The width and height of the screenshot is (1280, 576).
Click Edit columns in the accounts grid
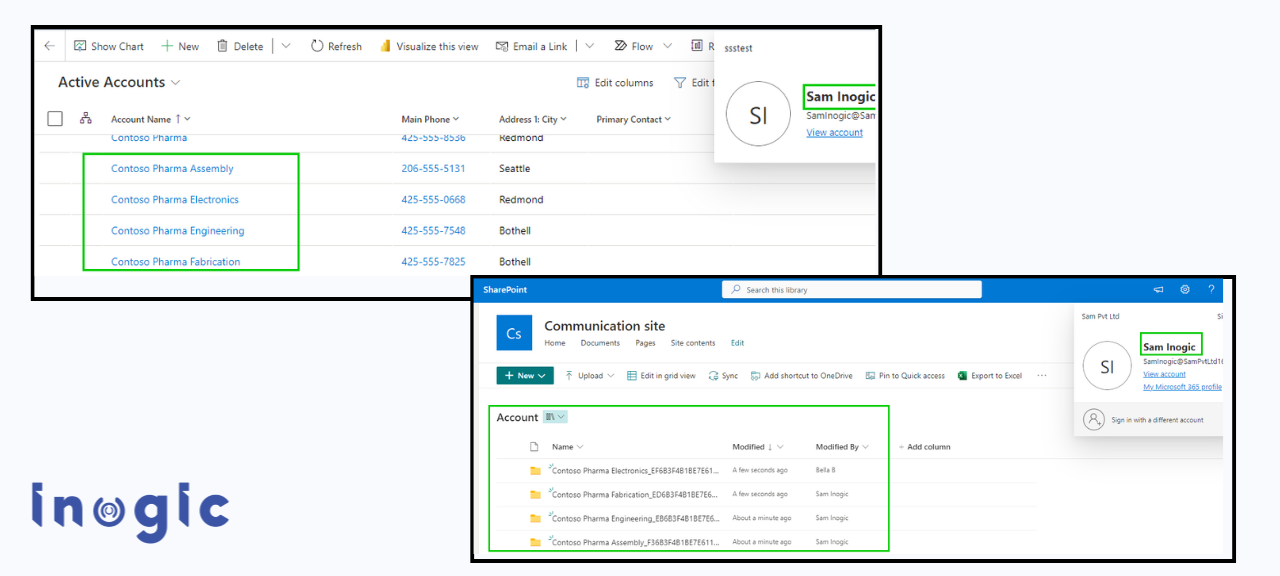(615, 83)
